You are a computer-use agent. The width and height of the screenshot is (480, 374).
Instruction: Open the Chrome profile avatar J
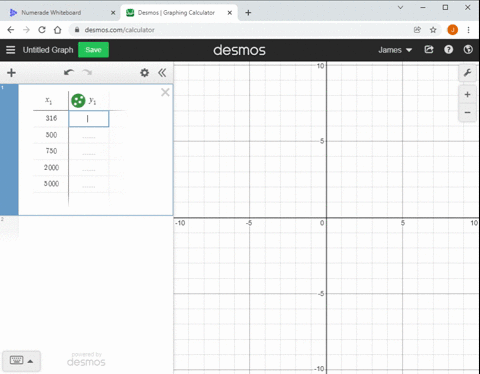pos(452,30)
